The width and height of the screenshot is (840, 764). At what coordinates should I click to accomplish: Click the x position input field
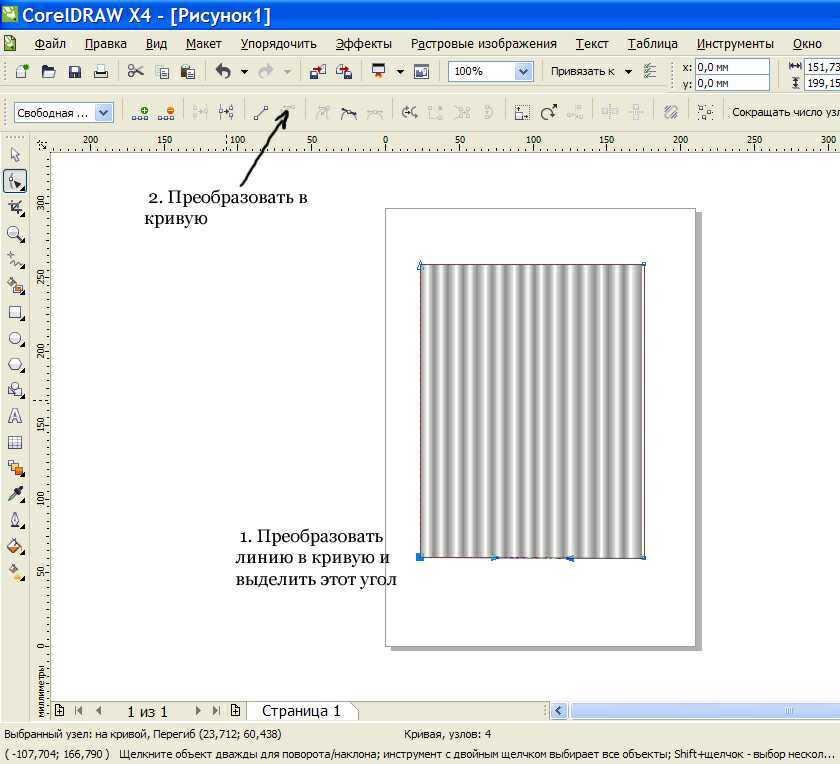pyautogui.click(x=732, y=66)
